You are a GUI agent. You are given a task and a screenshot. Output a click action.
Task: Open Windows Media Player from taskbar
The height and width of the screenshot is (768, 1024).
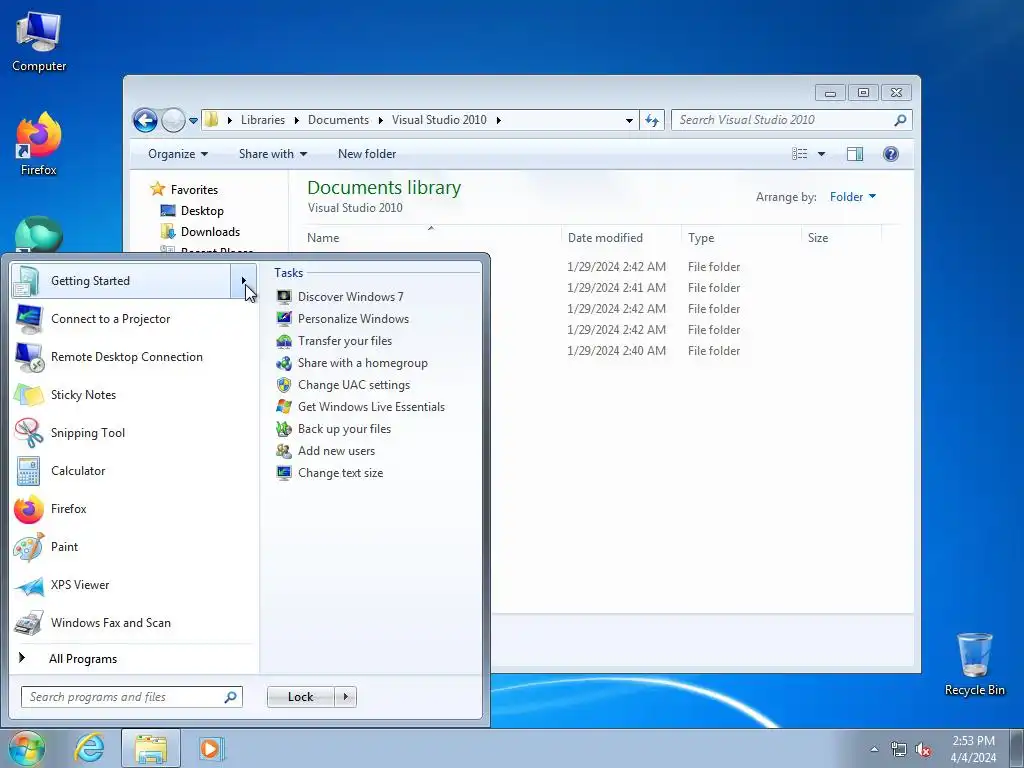click(210, 748)
